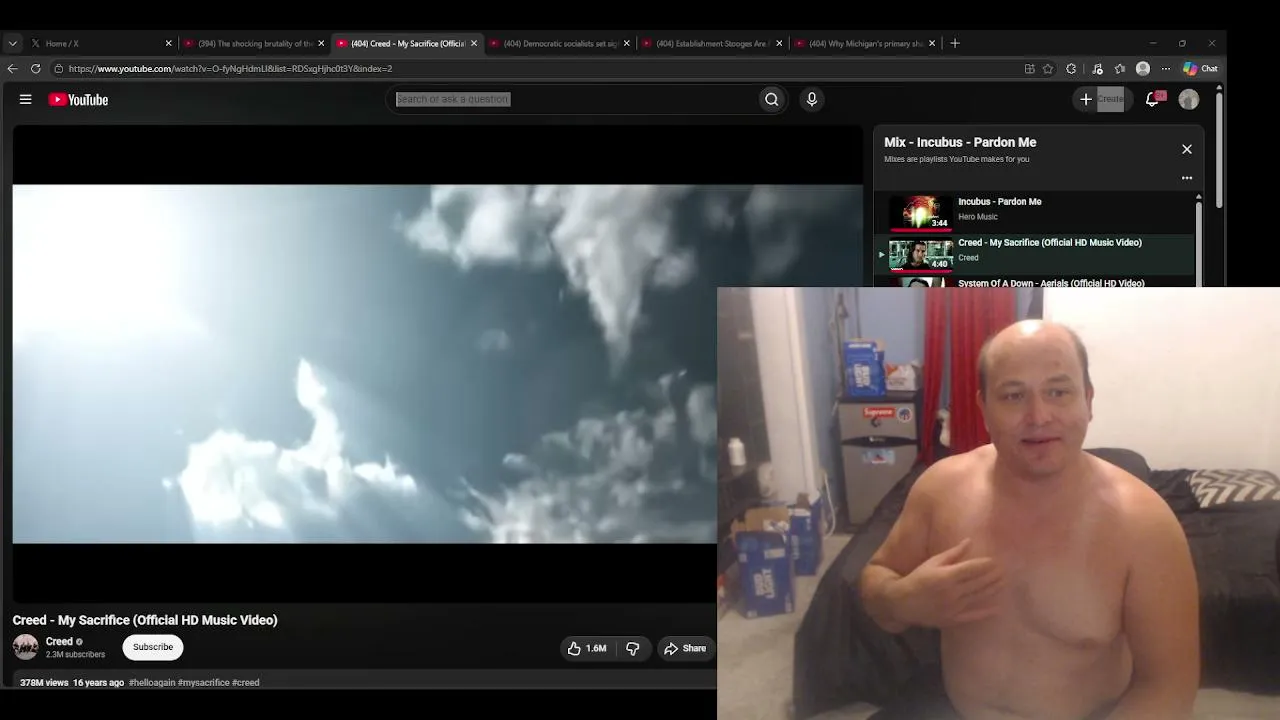The width and height of the screenshot is (1280, 720).
Task: Like the Creed video (1.6M)
Action: (587, 648)
